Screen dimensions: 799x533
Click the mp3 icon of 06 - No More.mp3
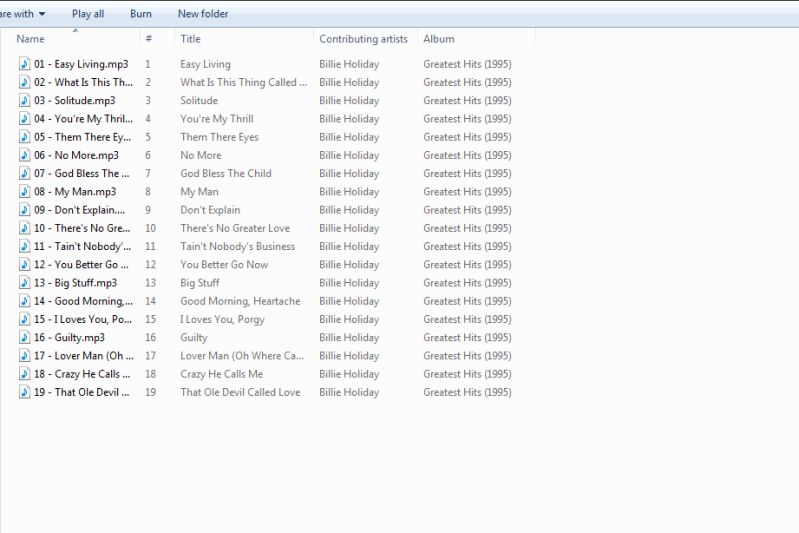(24, 155)
